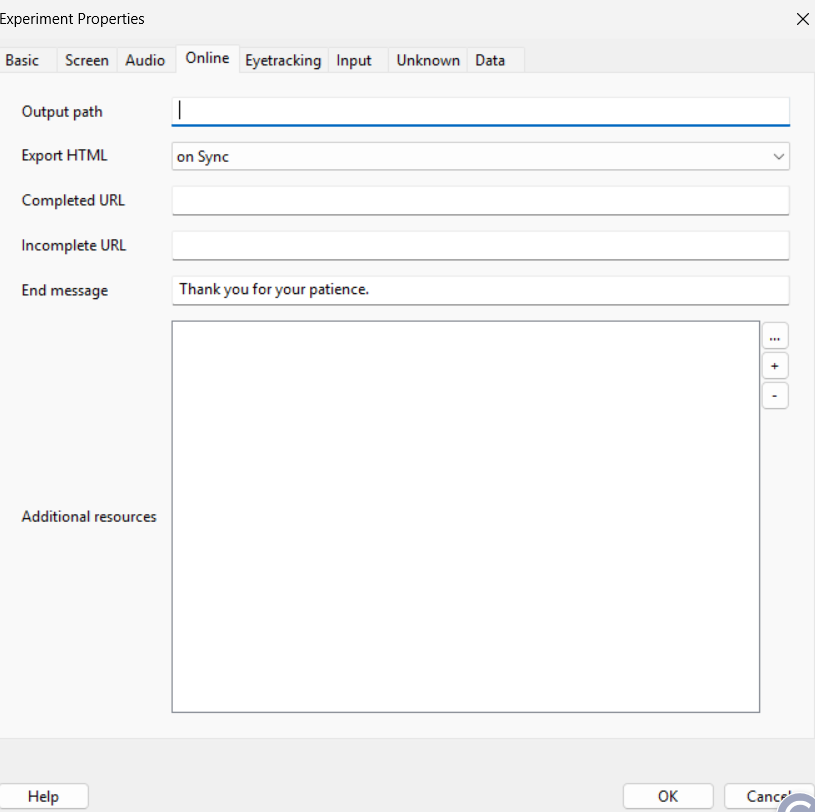Add a resource with the plus button
Image resolution: width=815 pixels, height=812 pixels.
point(775,366)
